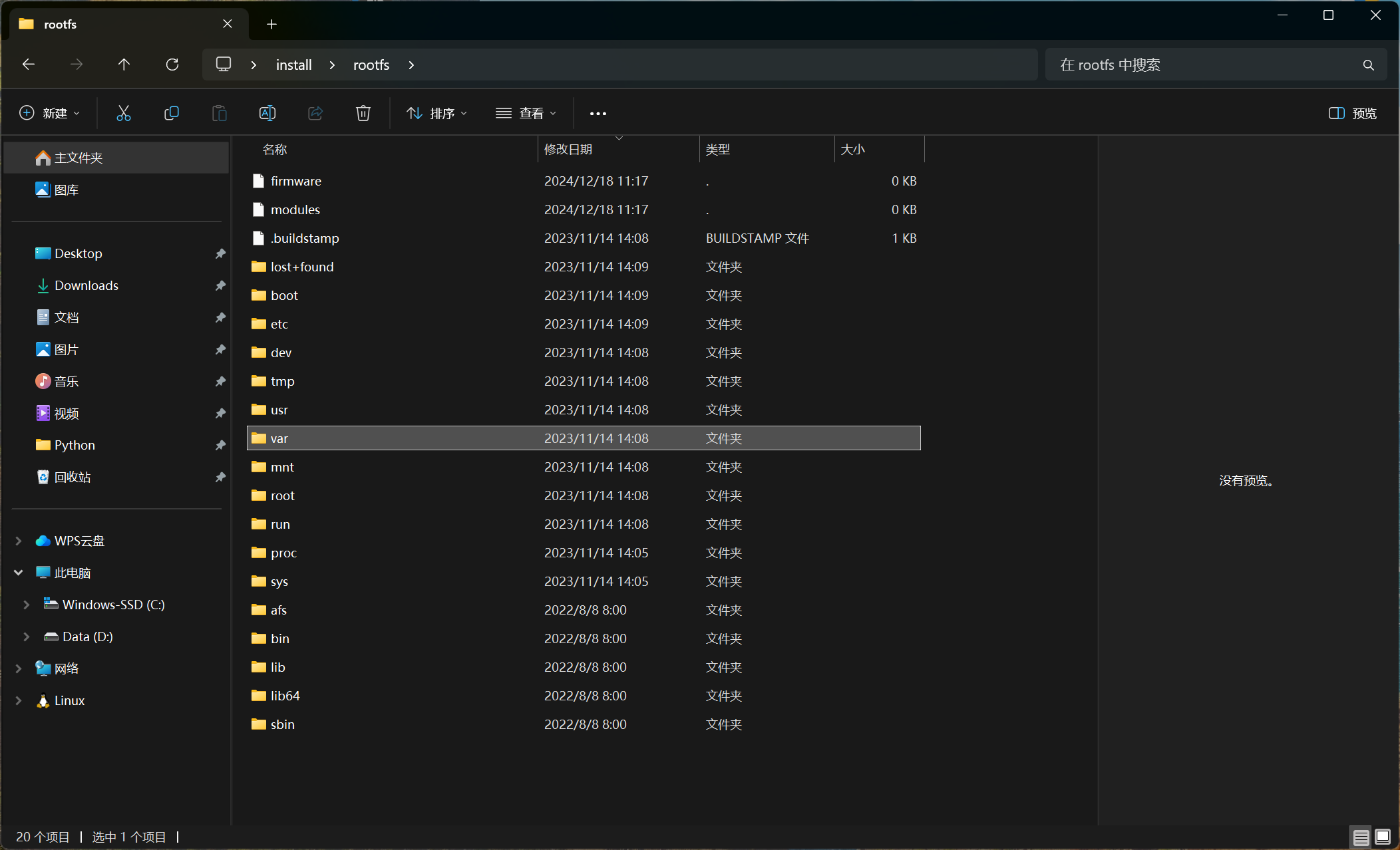Click the Copy icon in toolbar
Image resolution: width=1400 pixels, height=850 pixels.
(x=172, y=113)
